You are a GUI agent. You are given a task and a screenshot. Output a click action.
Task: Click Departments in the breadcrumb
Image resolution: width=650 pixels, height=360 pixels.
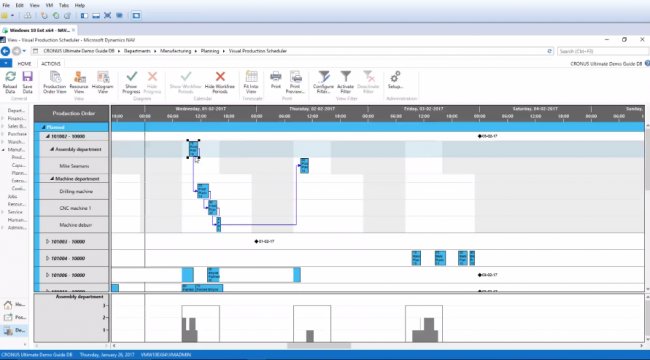[137, 51]
